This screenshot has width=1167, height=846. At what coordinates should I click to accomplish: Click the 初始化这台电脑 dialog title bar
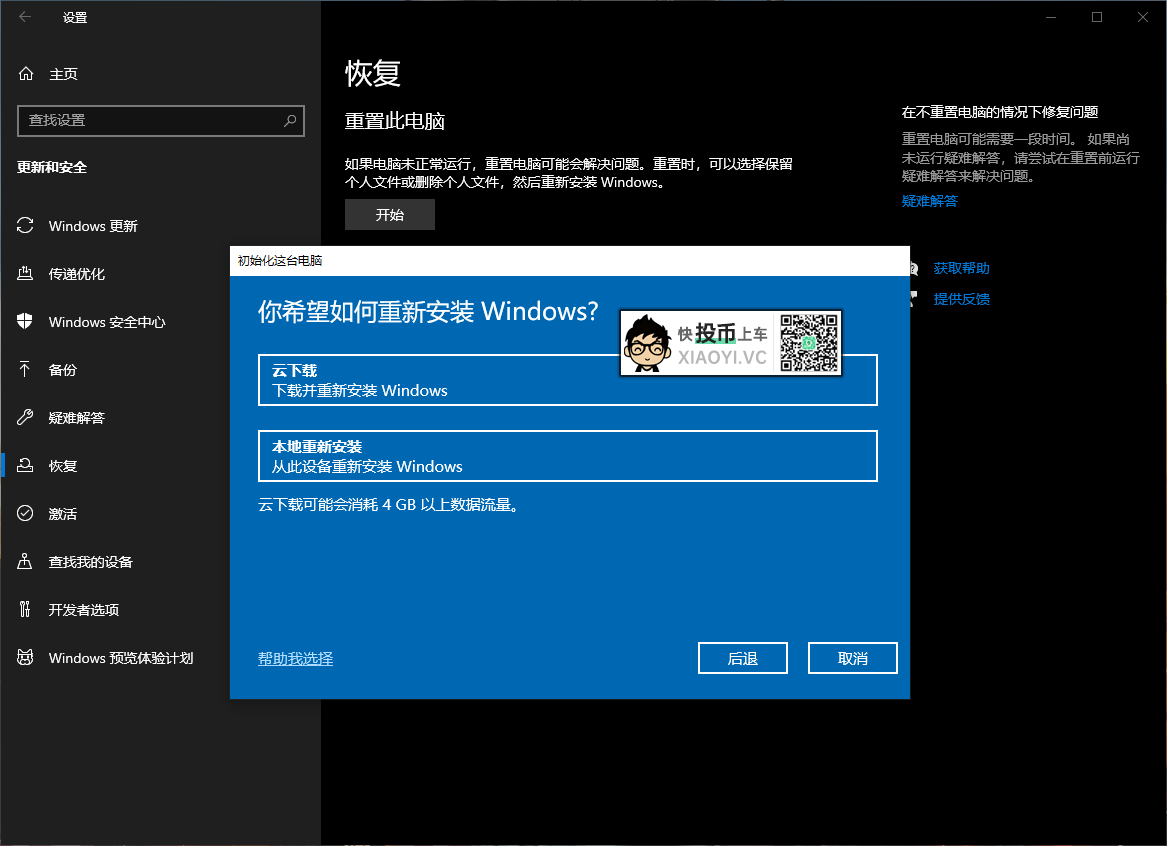pyautogui.click(x=569, y=260)
